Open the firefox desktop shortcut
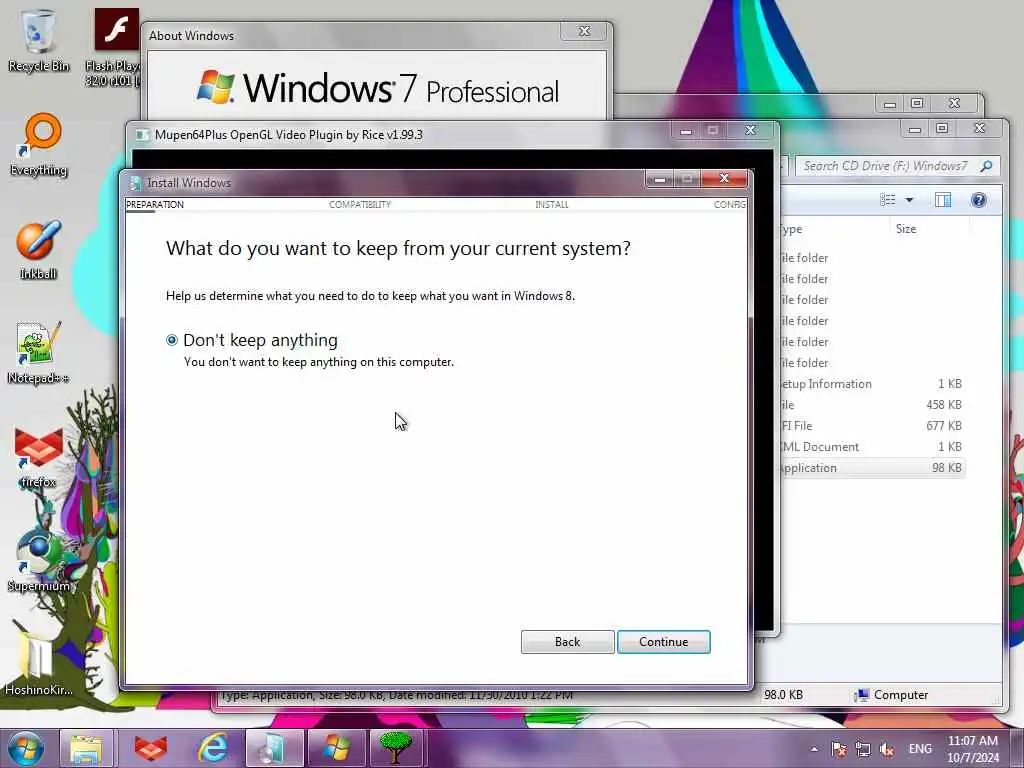Viewport: 1024px width, 768px height. pyautogui.click(x=39, y=457)
